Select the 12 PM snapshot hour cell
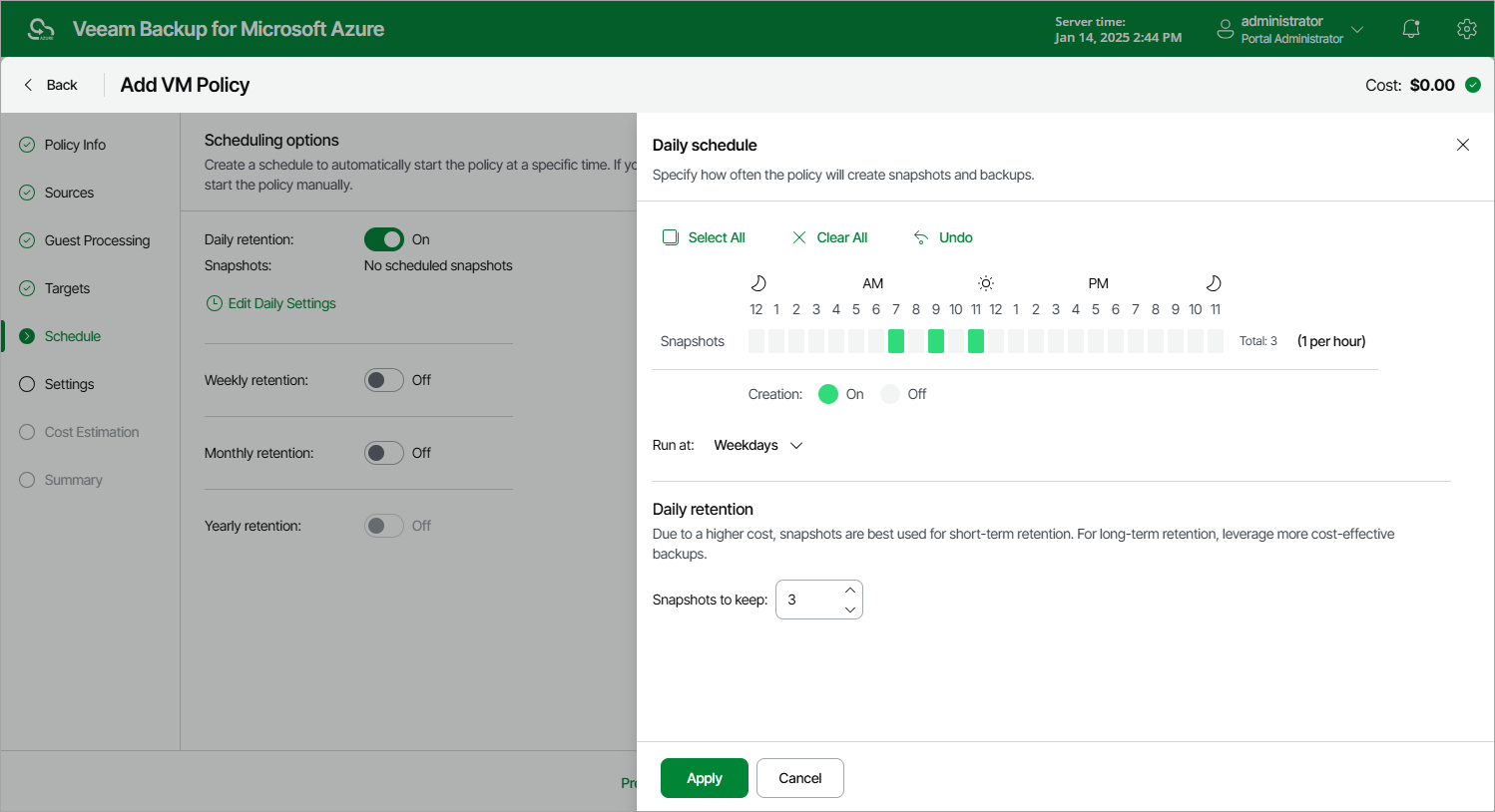This screenshot has width=1495, height=812. click(x=996, y=341)
